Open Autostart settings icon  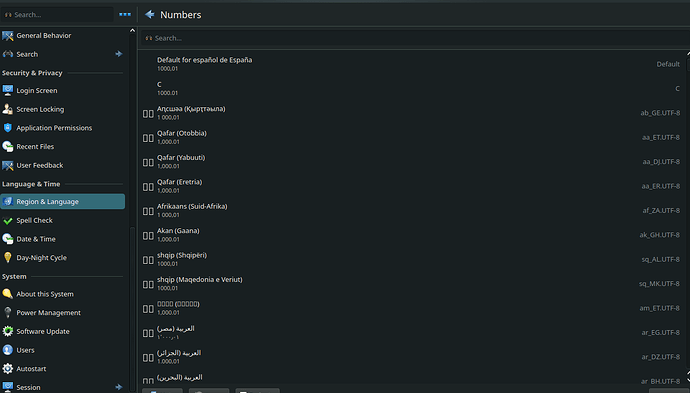pyautogui.click(x=7, y=369)
